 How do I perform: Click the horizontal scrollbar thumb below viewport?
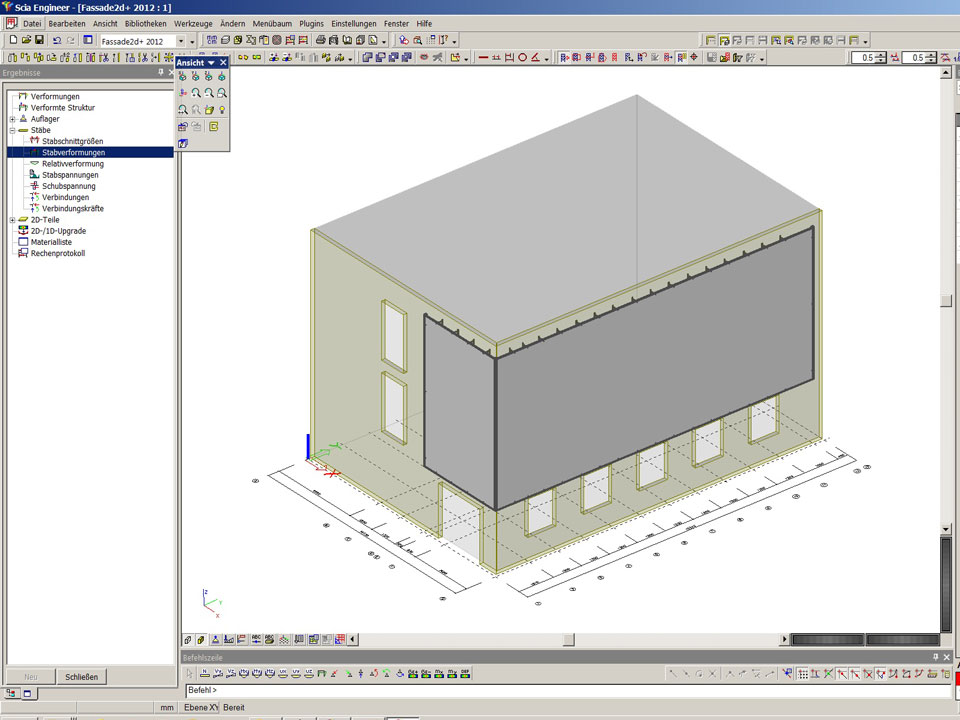coord(568,639)
